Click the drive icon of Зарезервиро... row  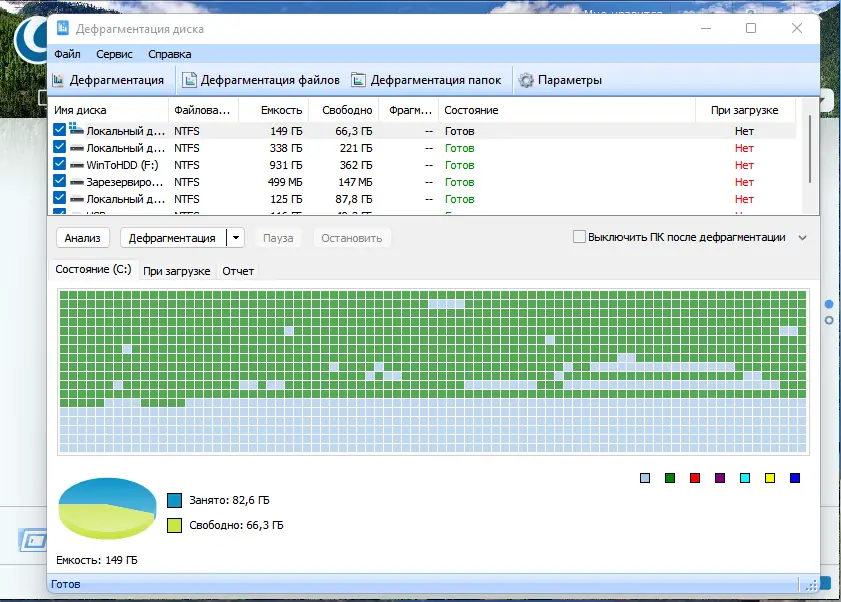[77, 182]
